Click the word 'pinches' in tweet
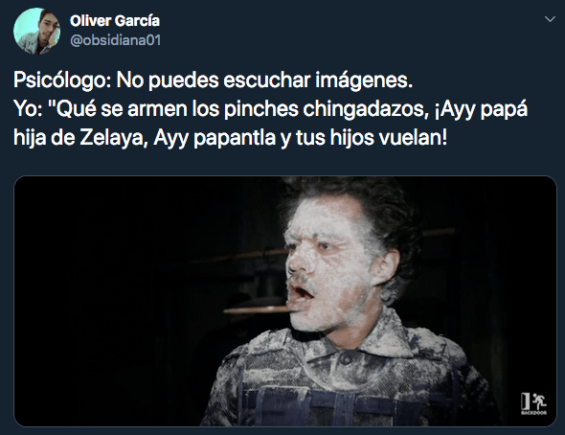The width and height of the screenshot is (565, 435). (261, 109)
